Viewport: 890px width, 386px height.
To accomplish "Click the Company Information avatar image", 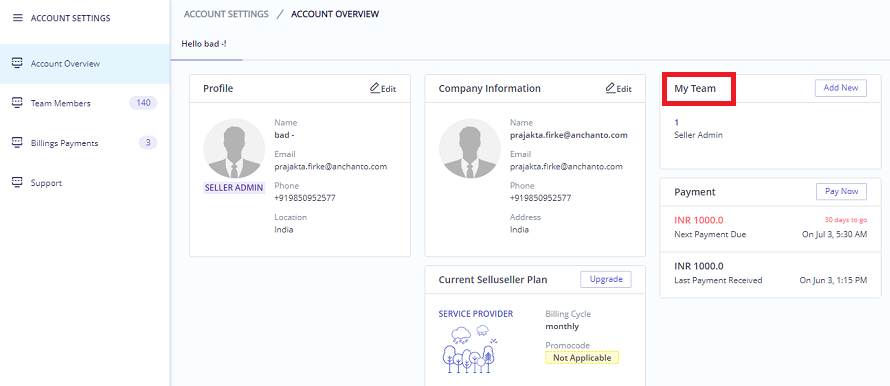I will [x=469, y=149].
